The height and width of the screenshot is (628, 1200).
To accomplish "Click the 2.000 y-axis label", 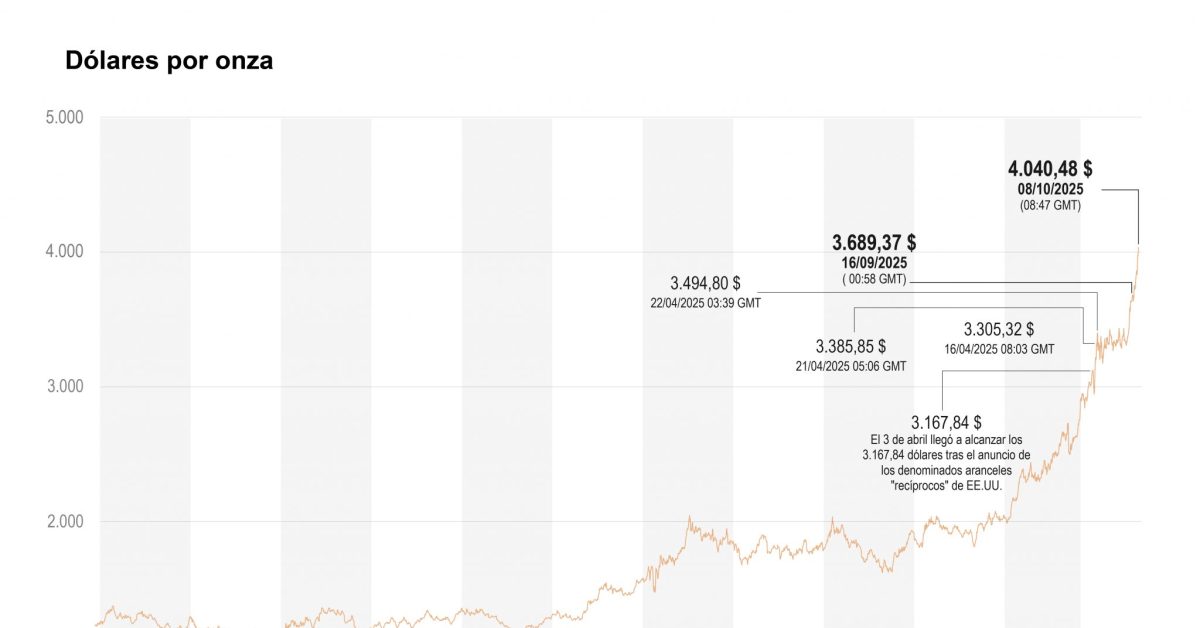I will [64, 522].
